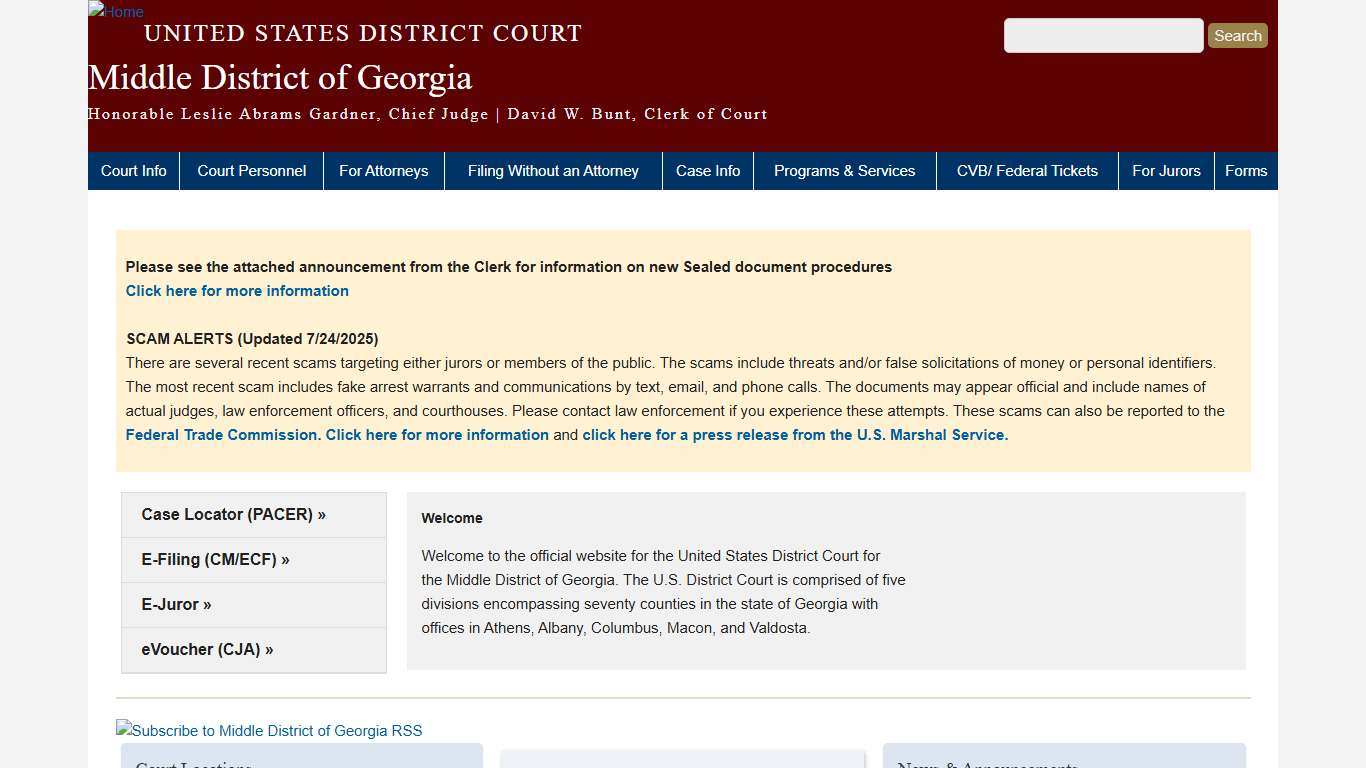The height and width of the screenshot is (768, 1366).
Task: Open the CVB/ Federal Tickets menu
Action: 1027,170
